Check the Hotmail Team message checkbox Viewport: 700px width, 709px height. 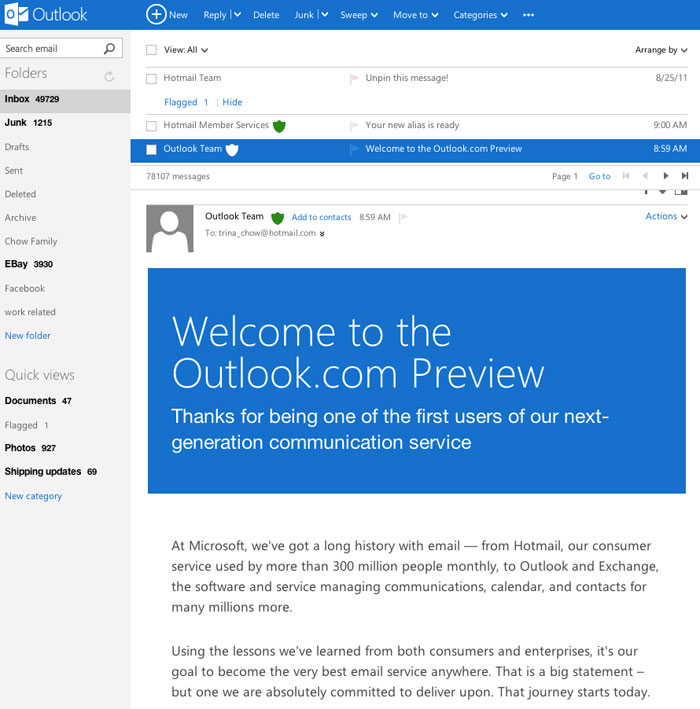click(152, 78)
